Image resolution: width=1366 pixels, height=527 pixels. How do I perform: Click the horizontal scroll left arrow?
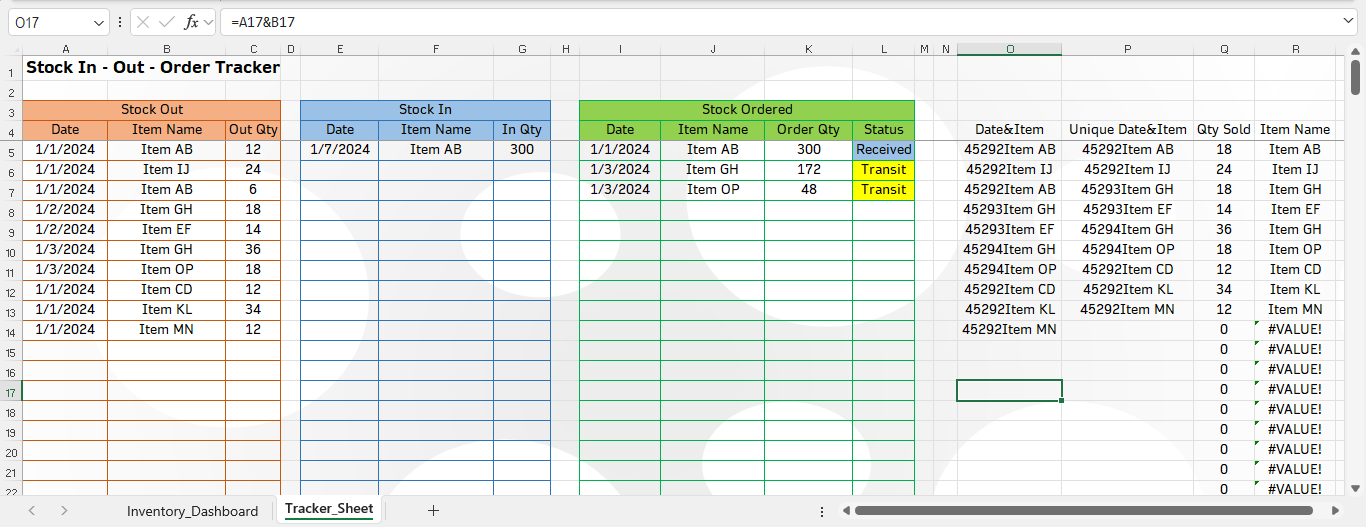(x=845, y=511)
